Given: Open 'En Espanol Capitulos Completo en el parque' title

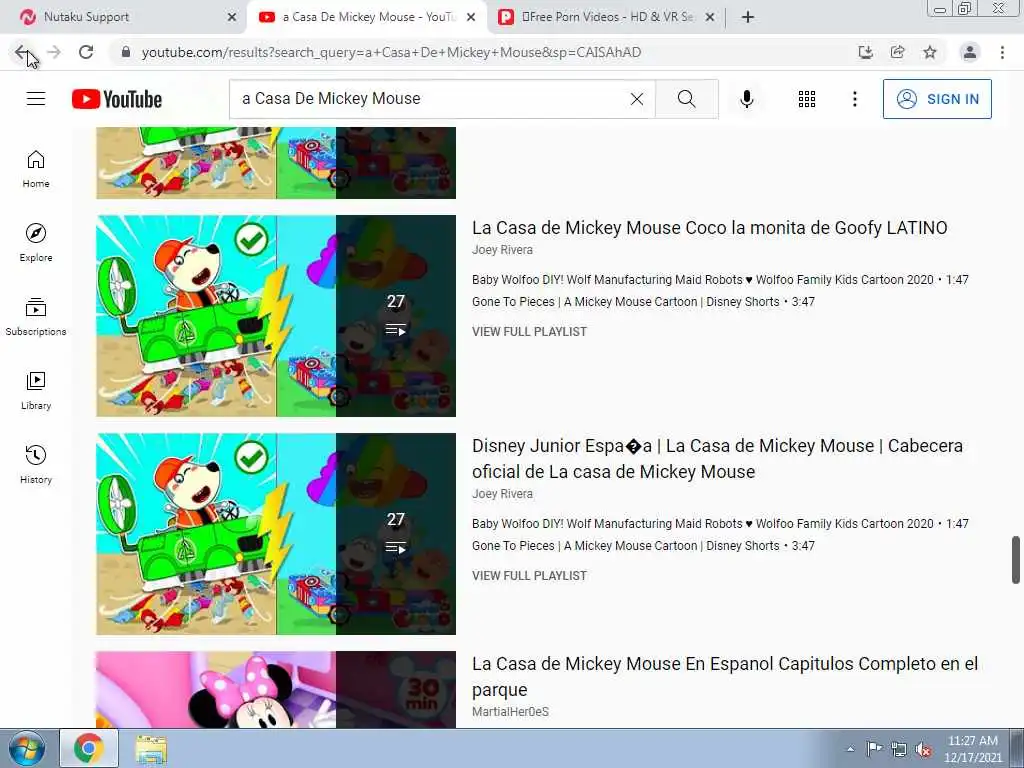Looking at the screenshot, I should [725, 677].
